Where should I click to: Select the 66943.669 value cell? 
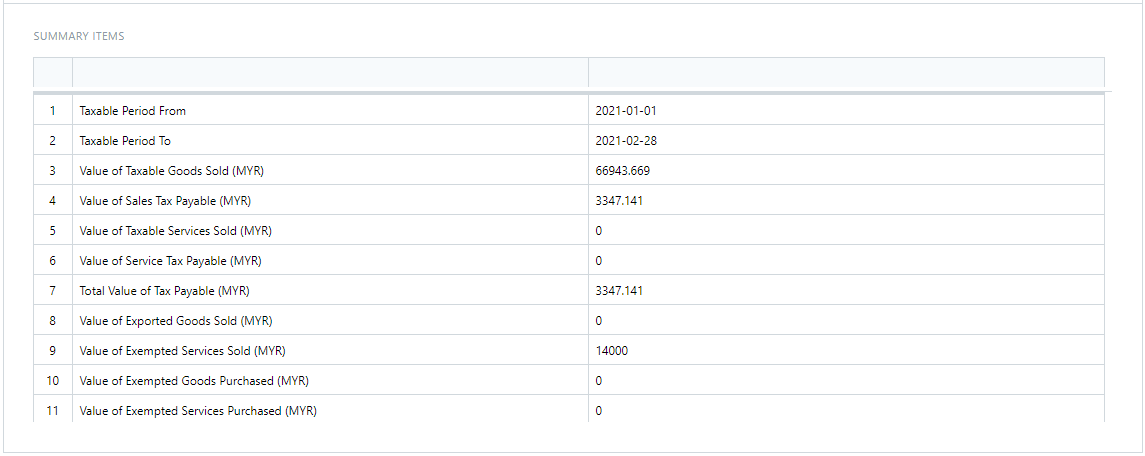pos(623,171)
